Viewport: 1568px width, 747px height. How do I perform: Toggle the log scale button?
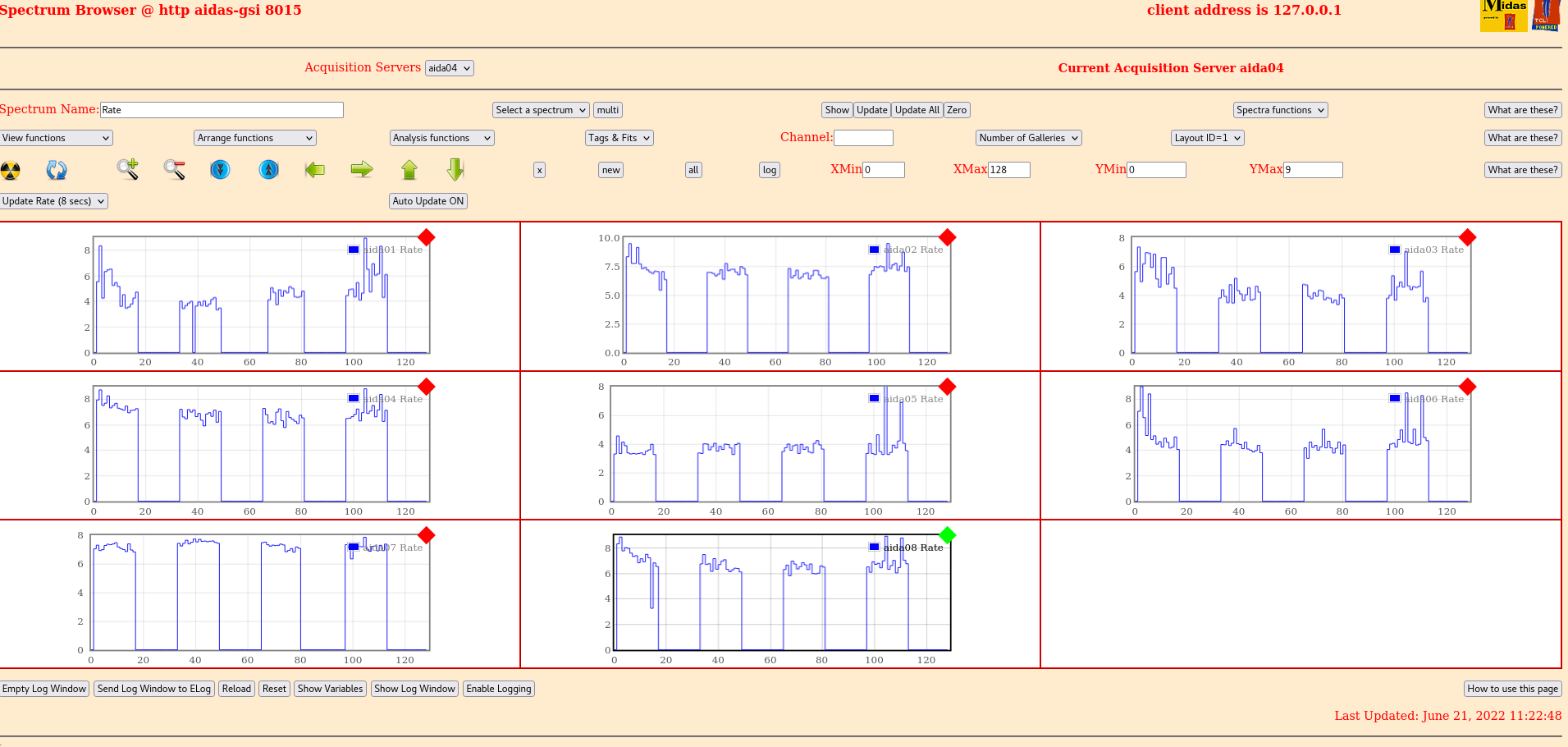770,170
